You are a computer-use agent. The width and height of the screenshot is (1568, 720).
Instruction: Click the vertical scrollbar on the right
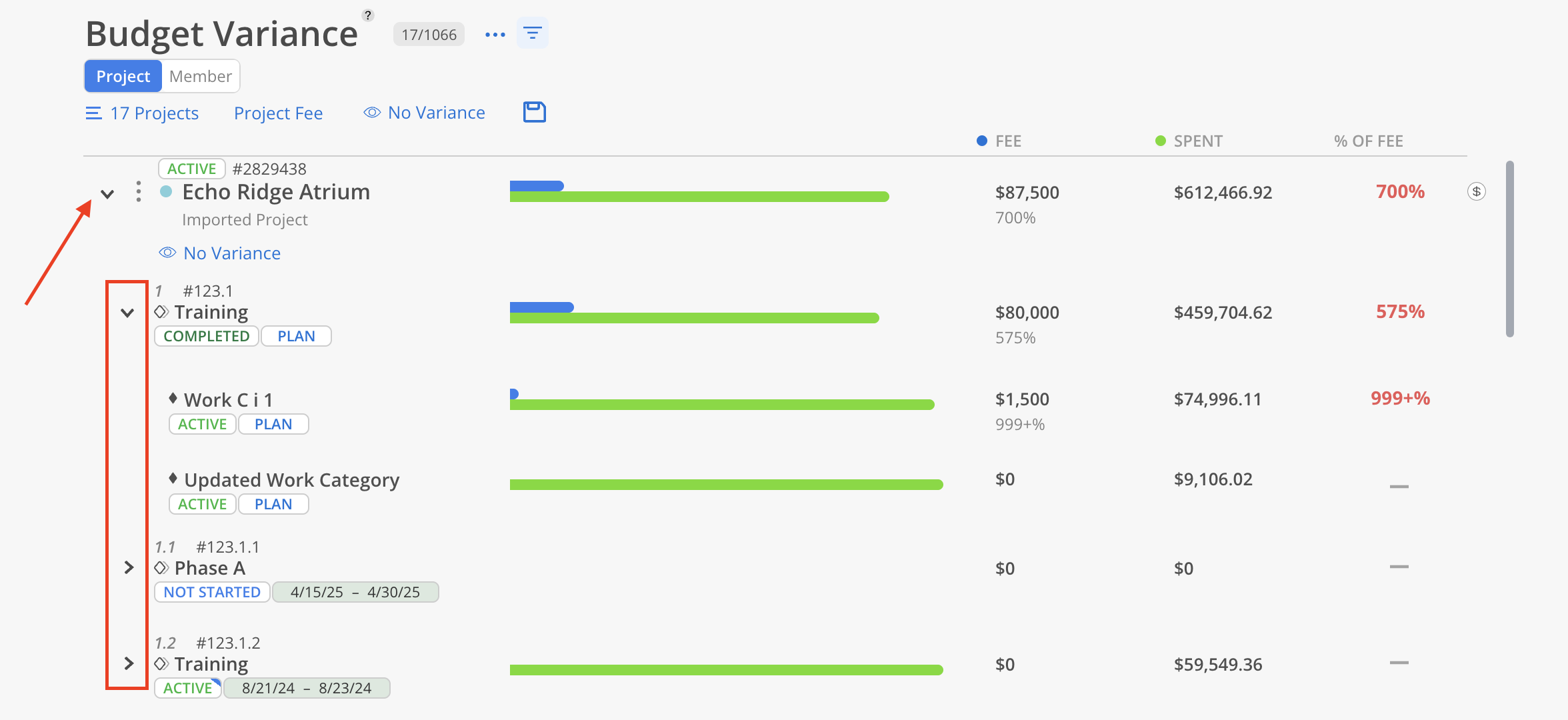click(1509, 249)
